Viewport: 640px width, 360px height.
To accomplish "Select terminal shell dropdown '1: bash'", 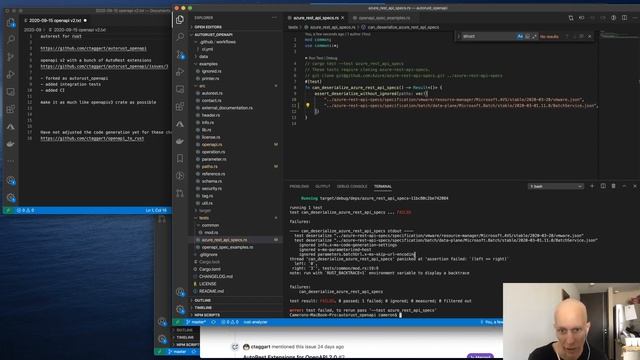I will click(x=555, y=186).
